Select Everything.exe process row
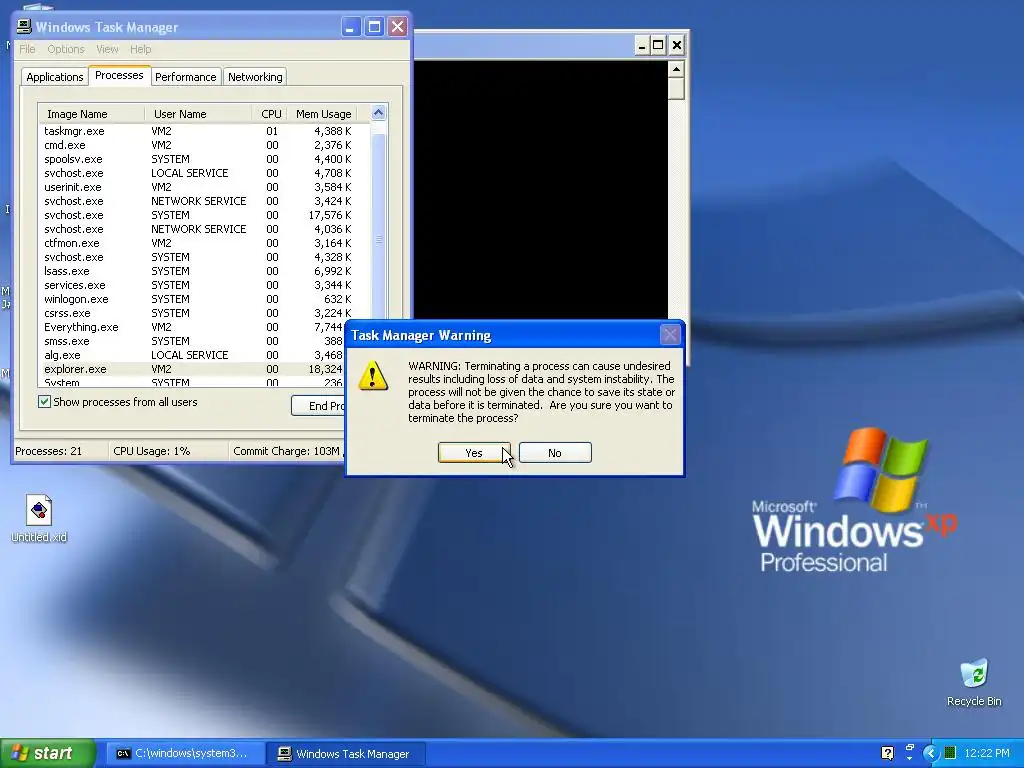The image size is (1024, 768). [192, 327]
